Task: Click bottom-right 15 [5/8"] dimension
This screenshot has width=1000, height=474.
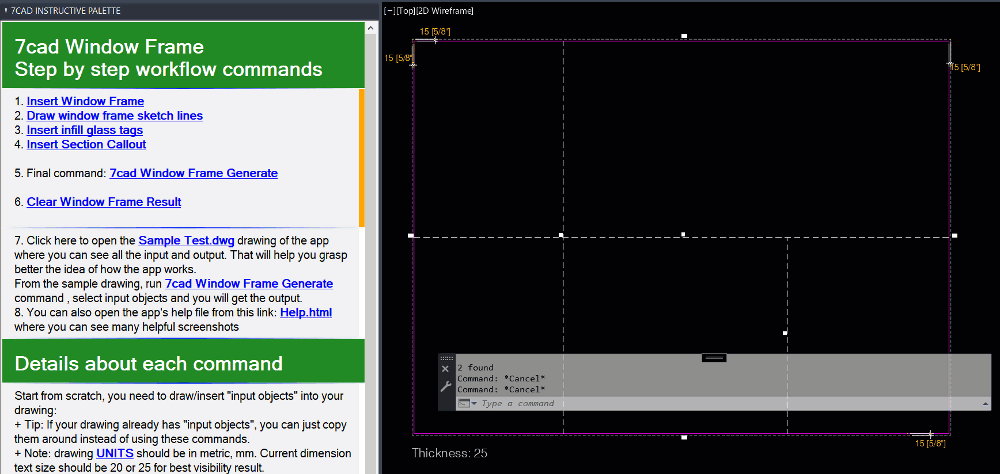Action: pyautogui.click(x=930, y=443)
